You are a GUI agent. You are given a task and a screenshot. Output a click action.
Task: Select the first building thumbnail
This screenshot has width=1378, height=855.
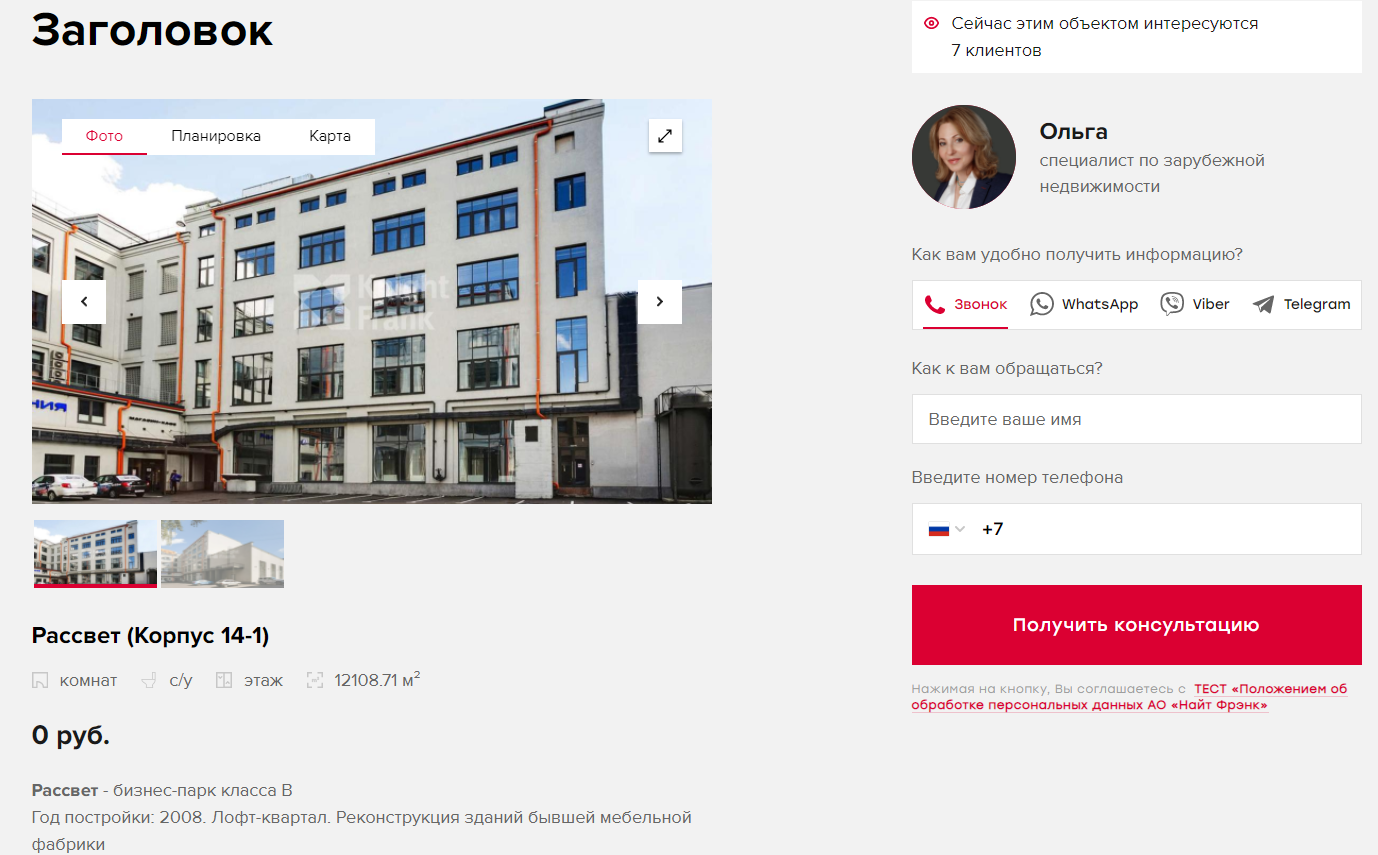95,553
